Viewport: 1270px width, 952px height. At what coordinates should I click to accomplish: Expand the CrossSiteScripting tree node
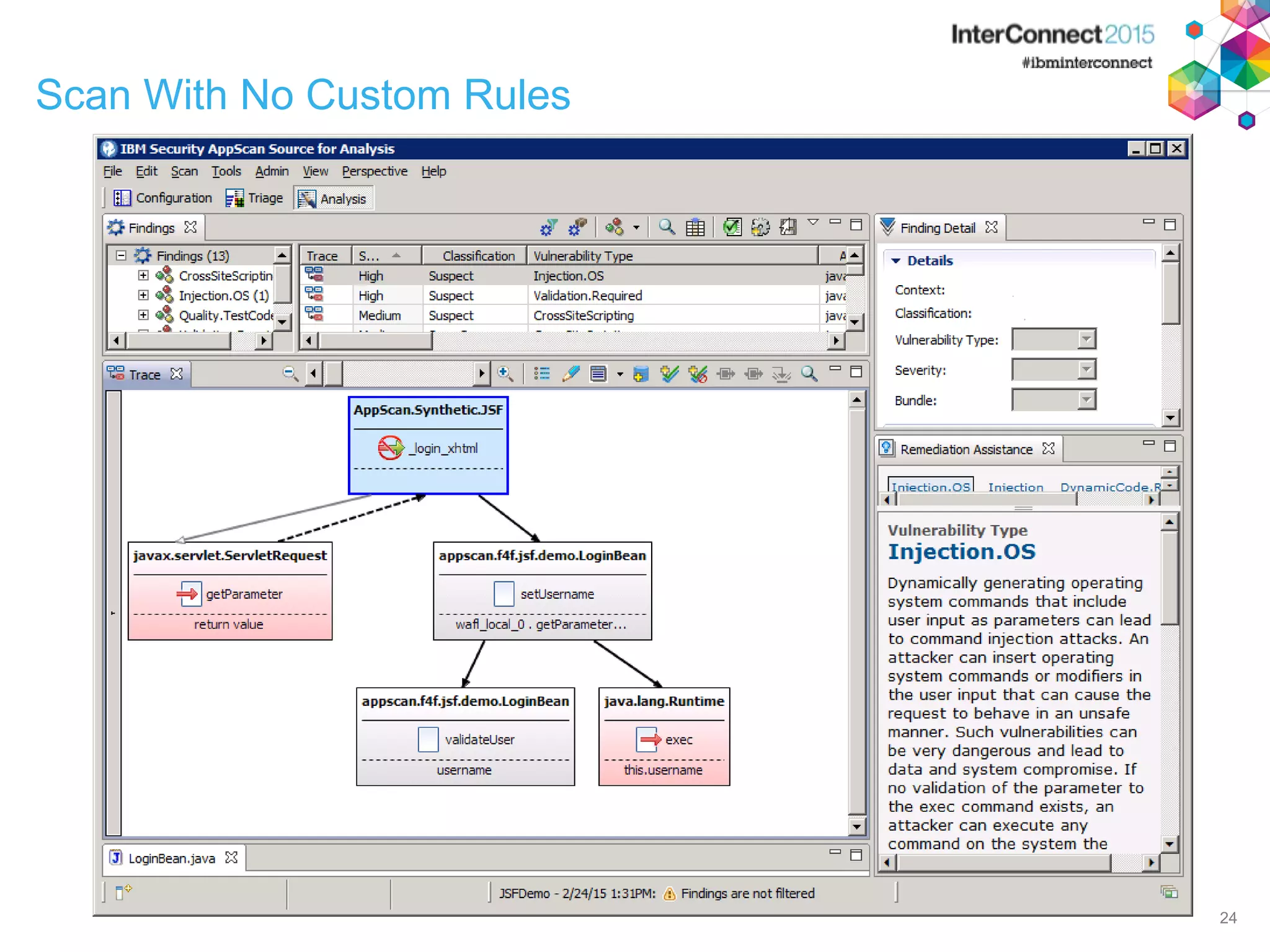coord(143,275)
